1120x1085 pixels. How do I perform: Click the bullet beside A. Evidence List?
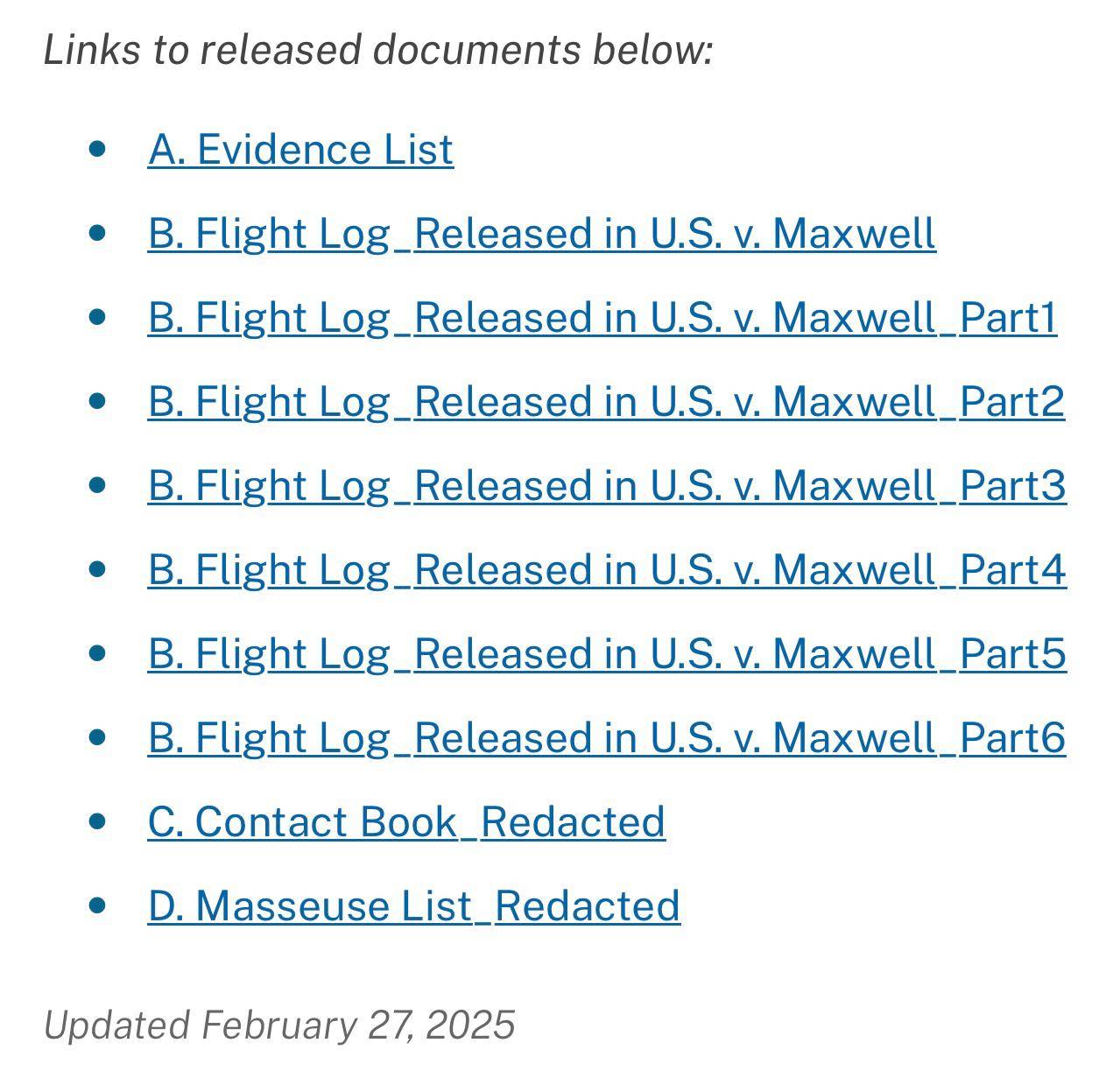pos(97,149)
